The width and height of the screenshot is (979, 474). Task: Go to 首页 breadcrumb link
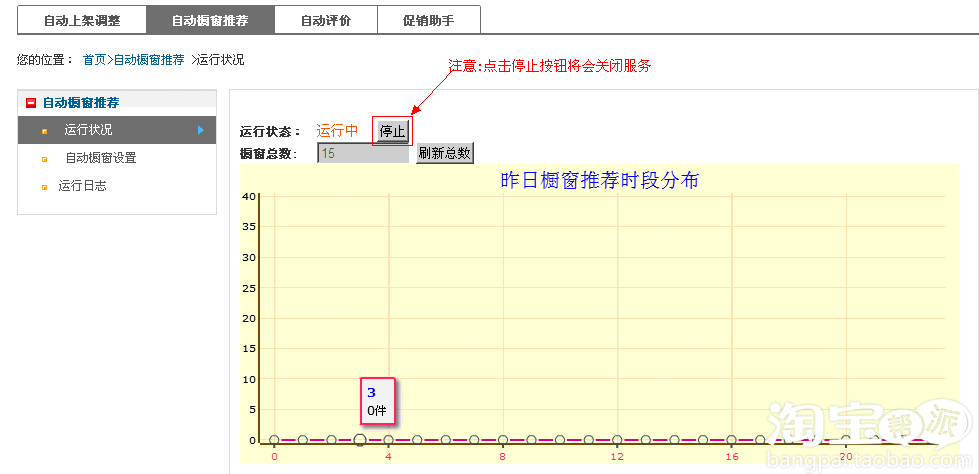pyautogui.click(x=94, y=60)
